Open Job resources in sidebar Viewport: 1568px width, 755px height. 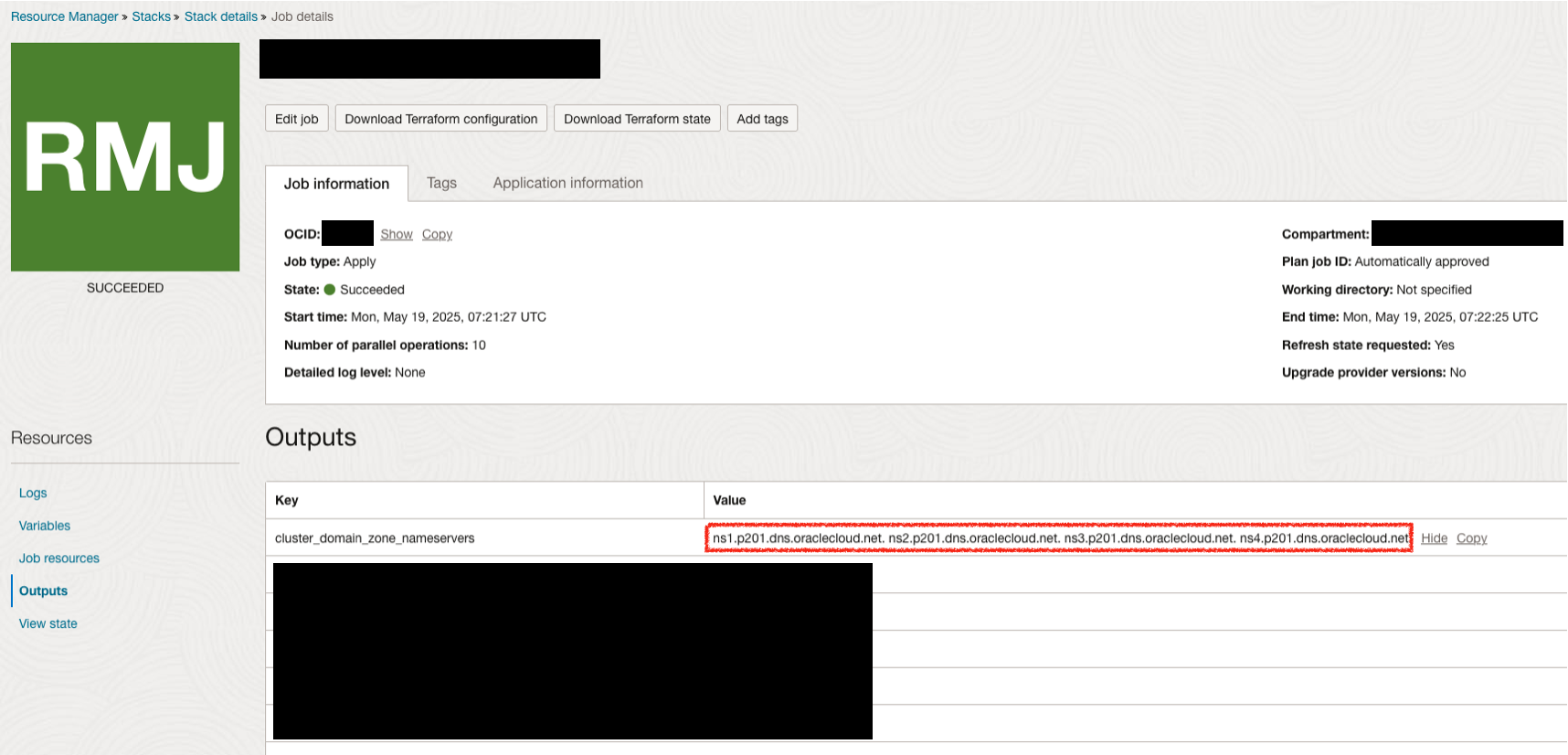click(59, 558)
